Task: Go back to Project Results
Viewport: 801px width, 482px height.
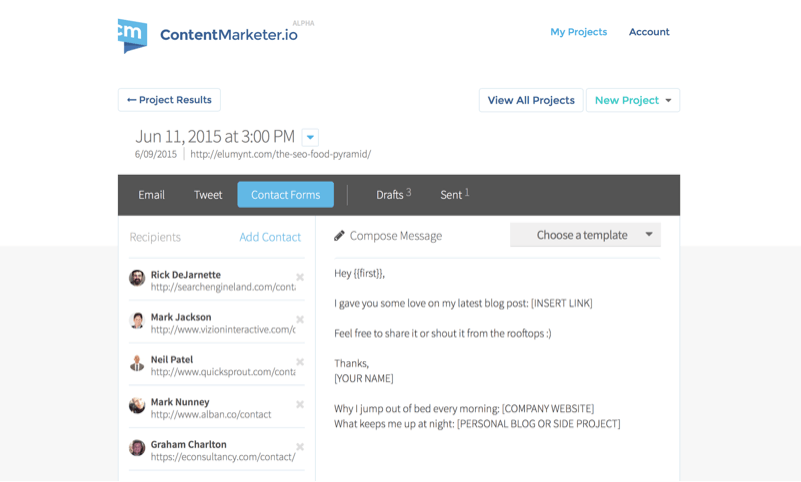Action: click(x=169, y=100)
